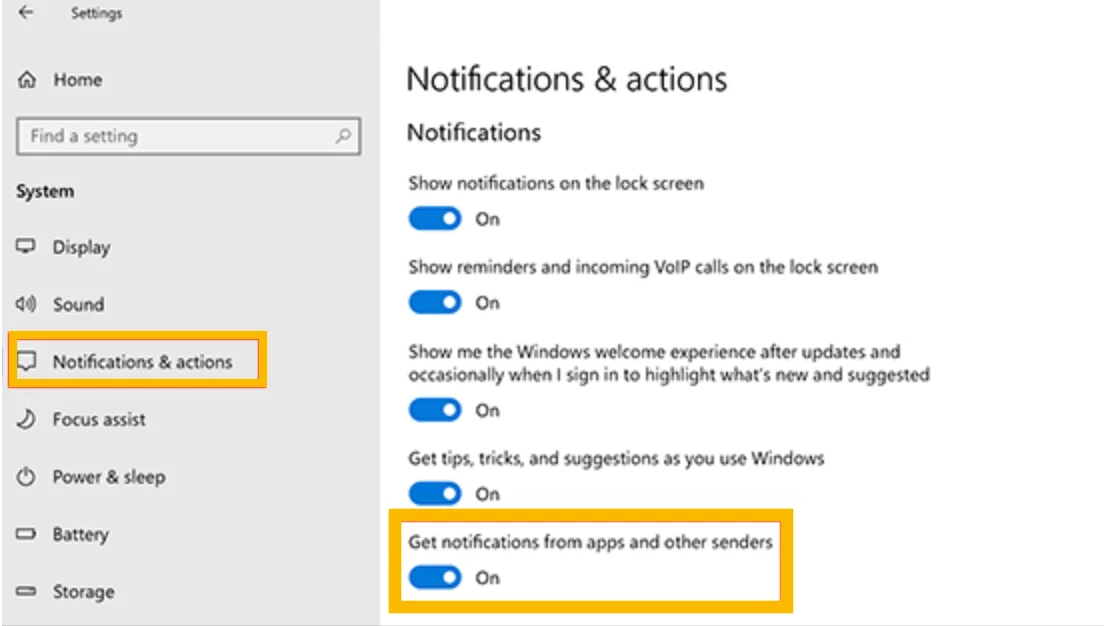Click the Battery icon in sidebar
This screenshot has height=626, width=1104.
pos(26,534)
